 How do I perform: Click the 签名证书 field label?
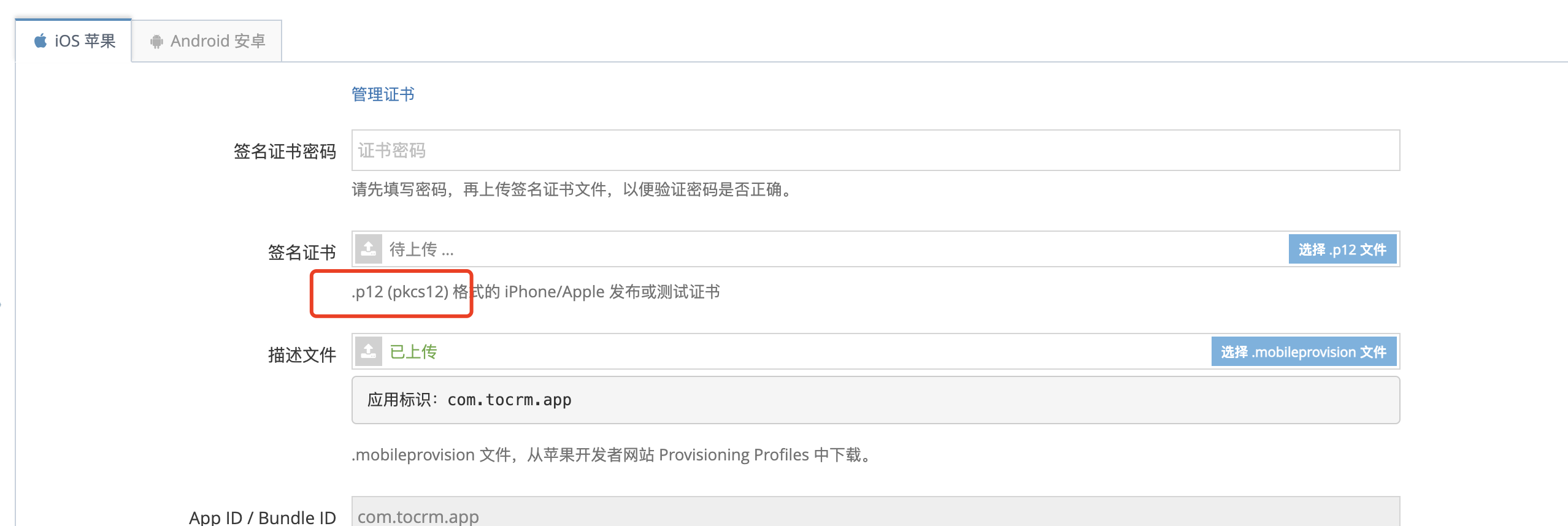pos(302,253)
